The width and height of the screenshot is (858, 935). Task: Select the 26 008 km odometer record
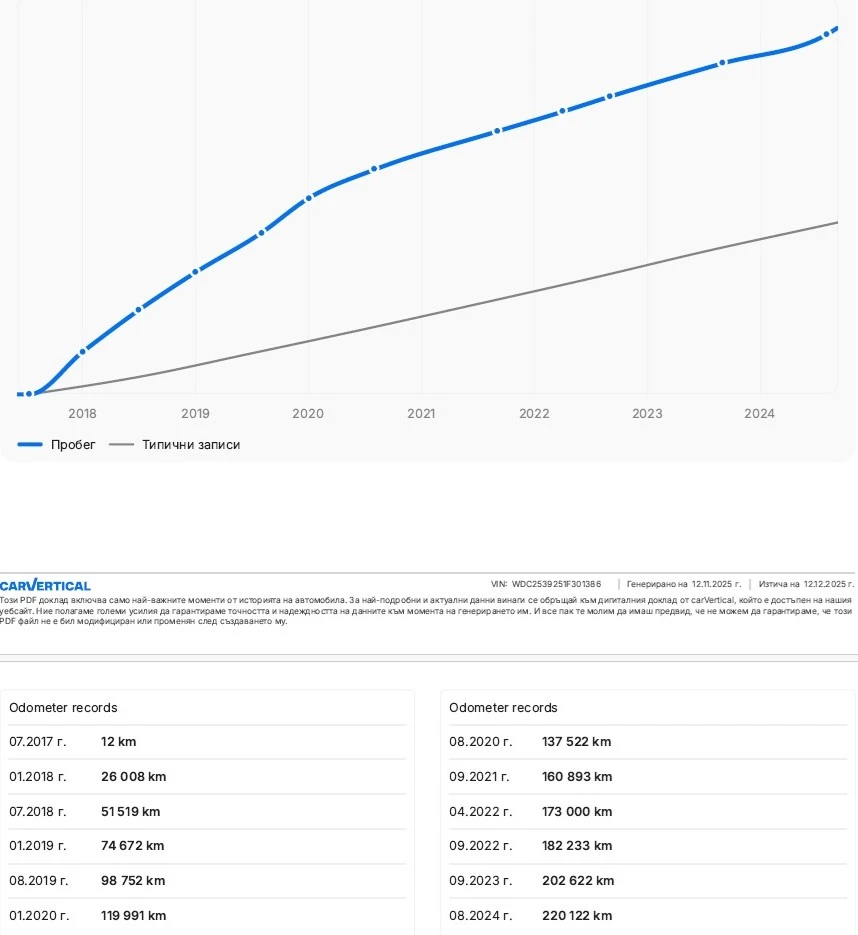click(133, 777)
